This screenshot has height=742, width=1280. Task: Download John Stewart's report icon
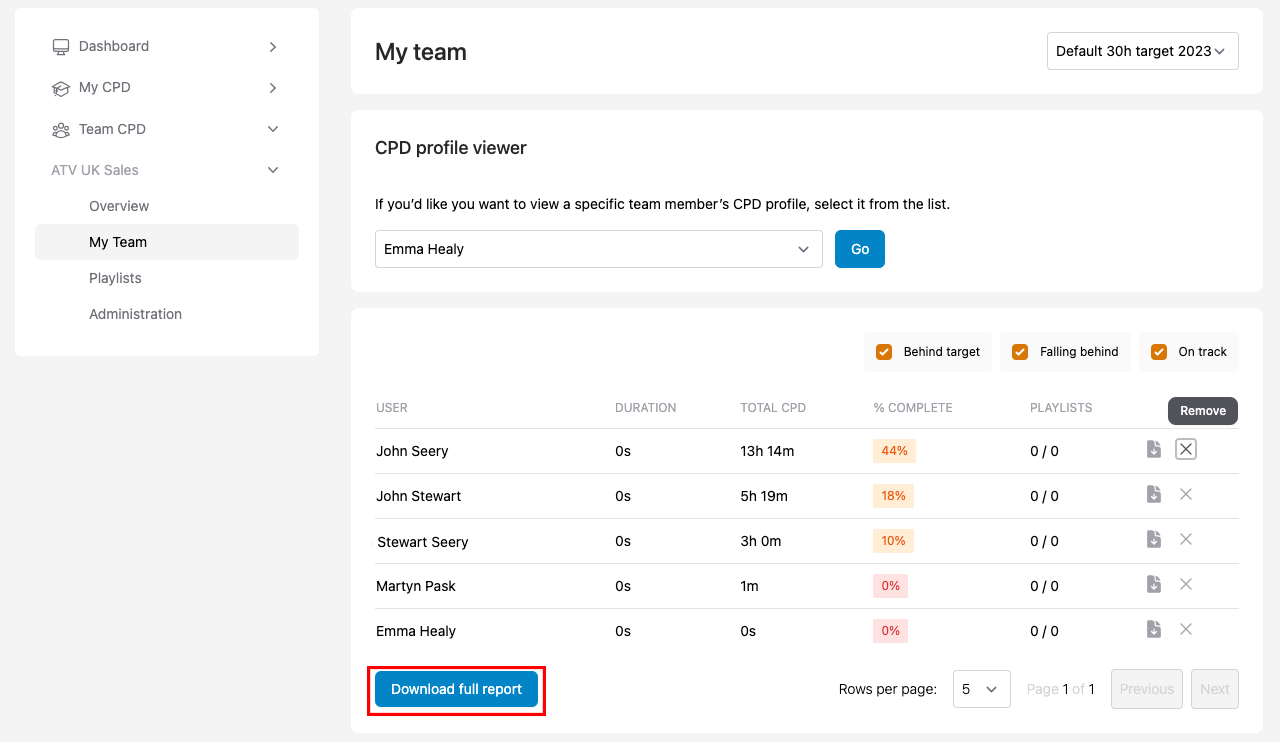coord(1153,494)
